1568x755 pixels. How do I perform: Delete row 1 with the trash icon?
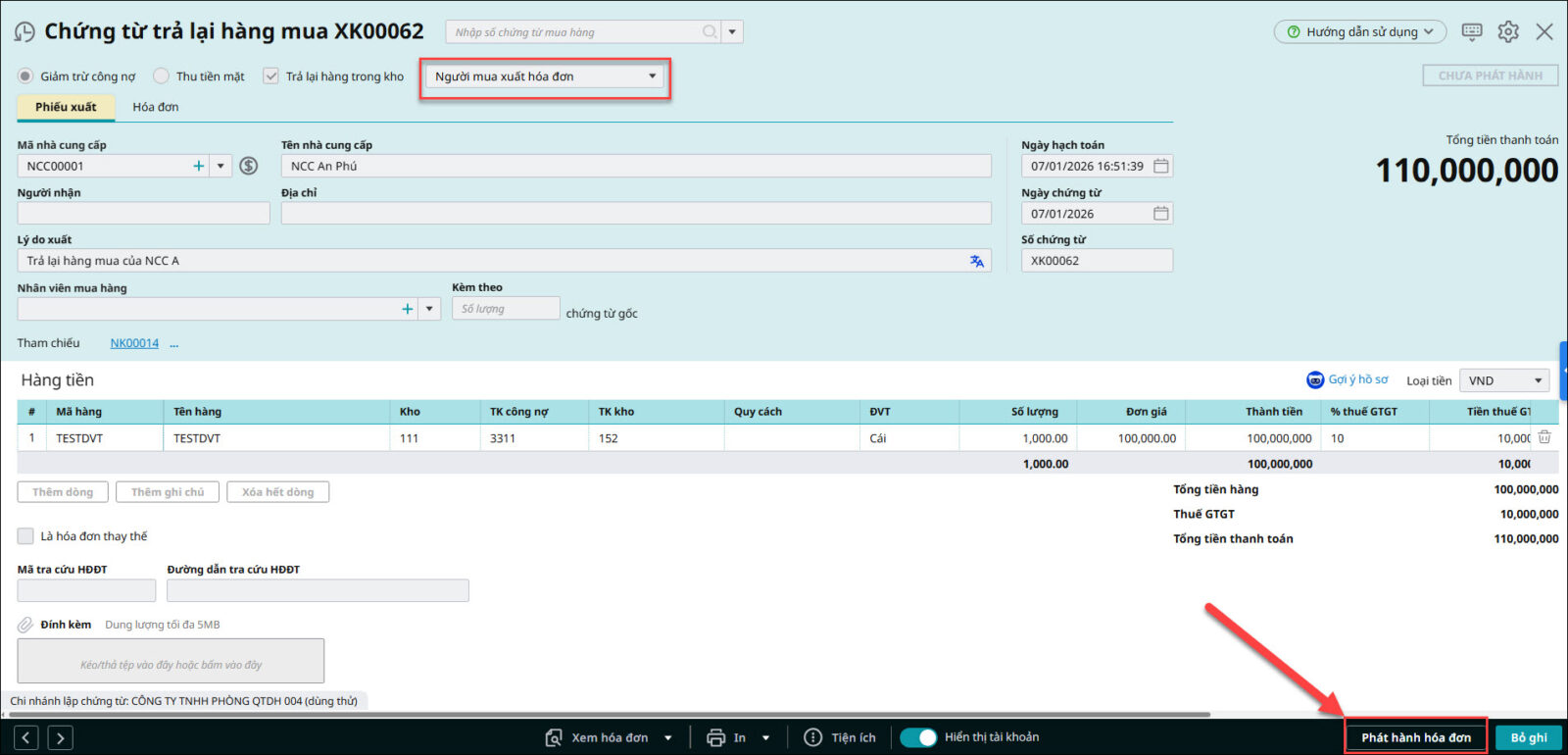[x=1544, y=437]
